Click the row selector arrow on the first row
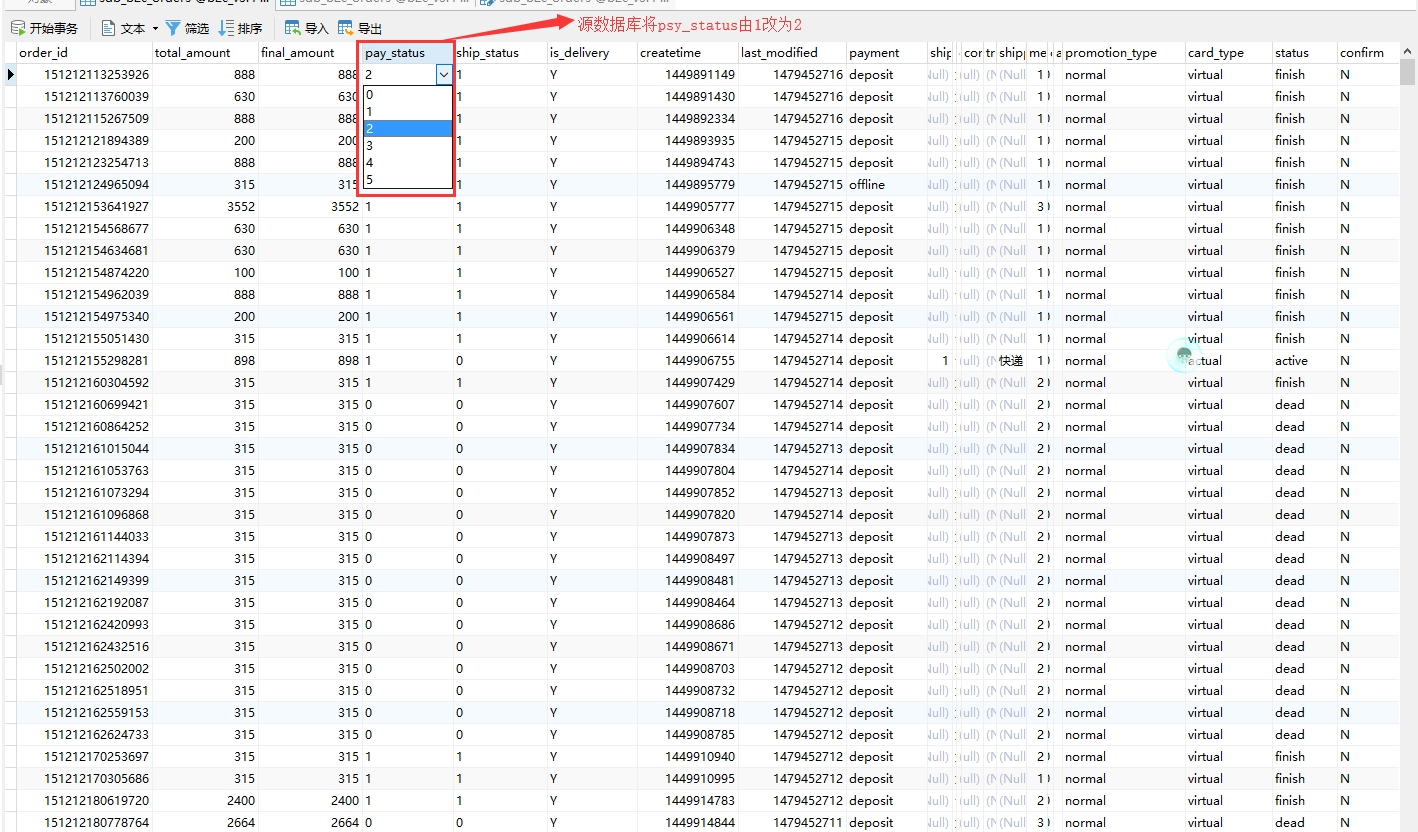This screenshot has width=1418, height=832. 9,74
